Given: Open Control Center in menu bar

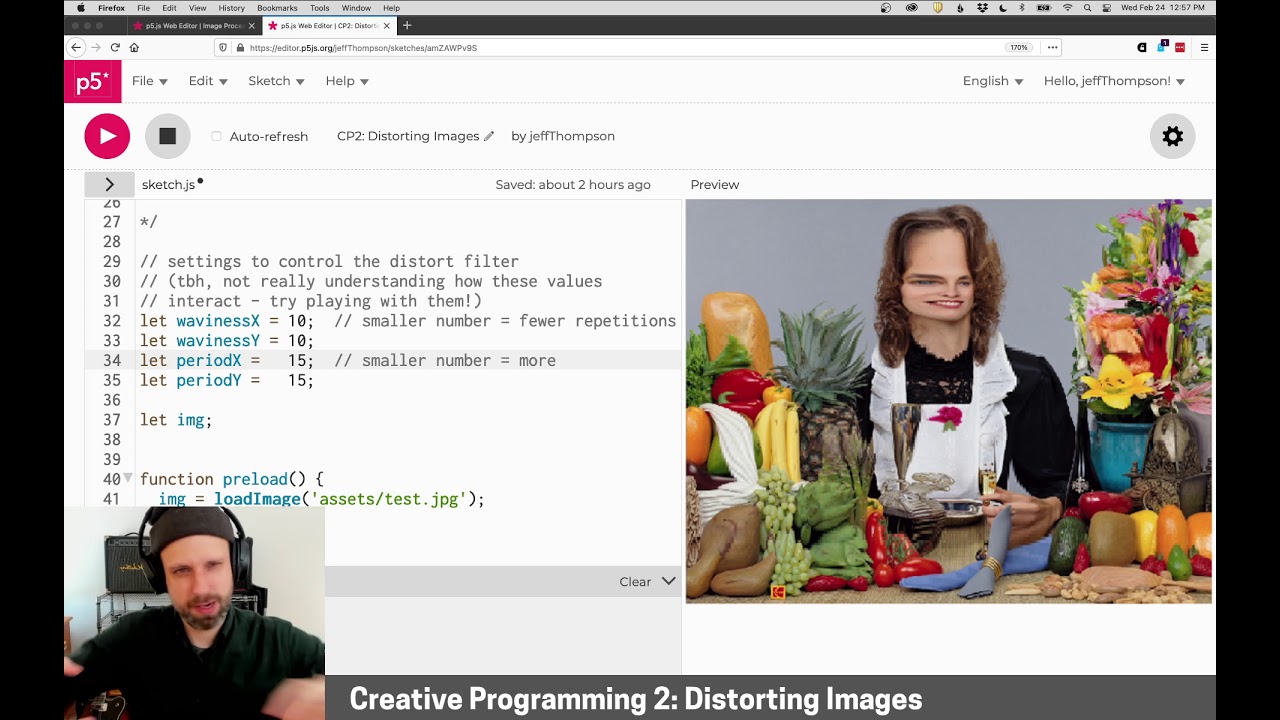Looking at the screenshot, I should (1106, 8).
